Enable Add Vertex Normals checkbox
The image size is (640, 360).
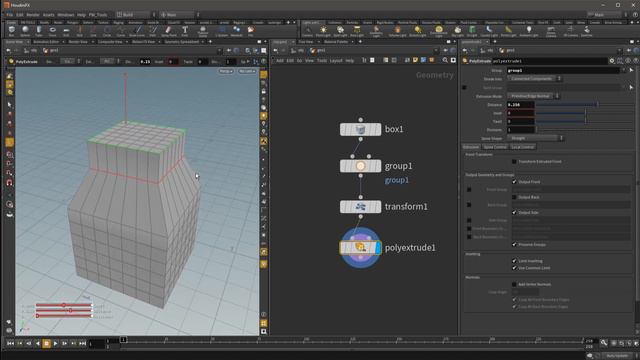coord(514,284)
